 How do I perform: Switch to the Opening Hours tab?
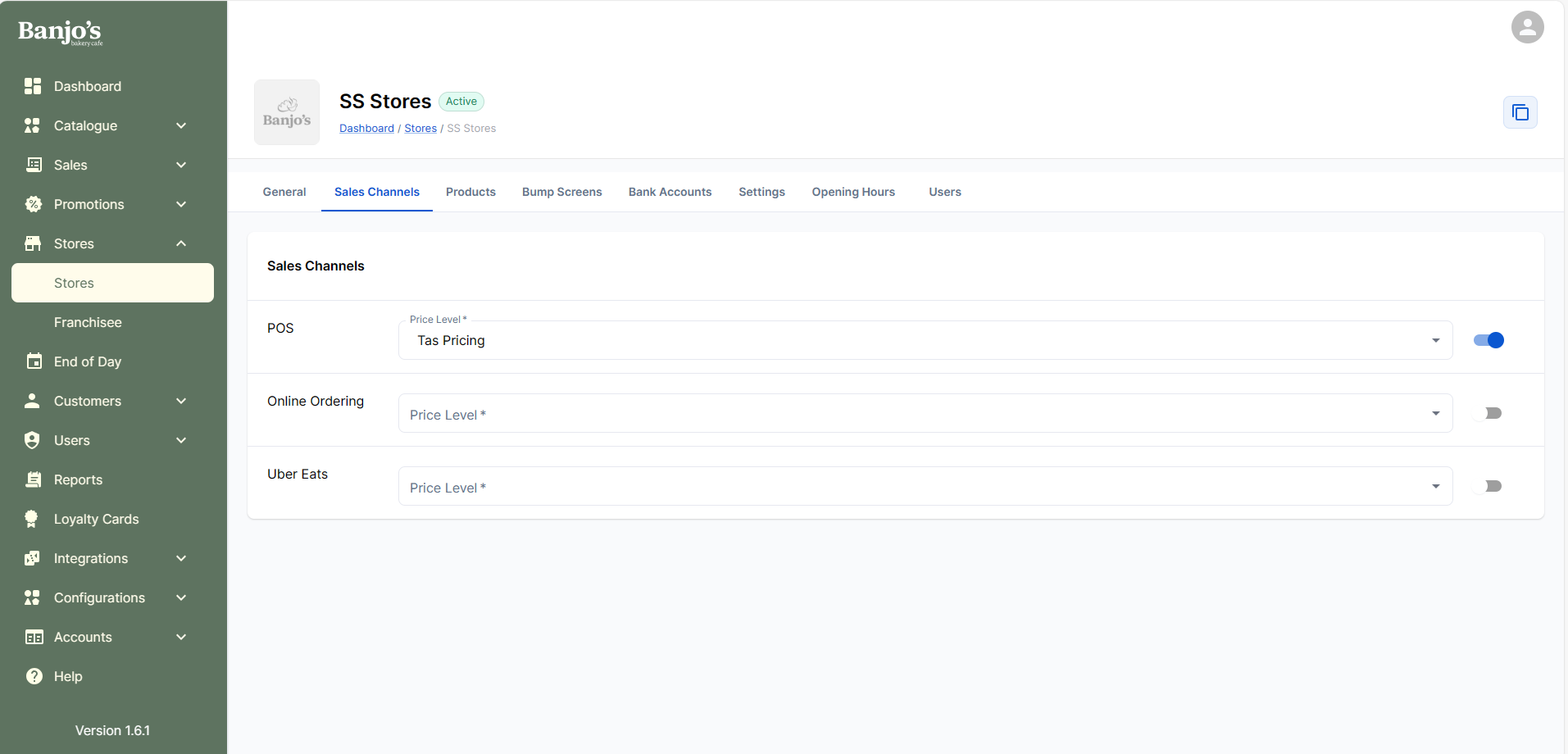pos(852,192)
